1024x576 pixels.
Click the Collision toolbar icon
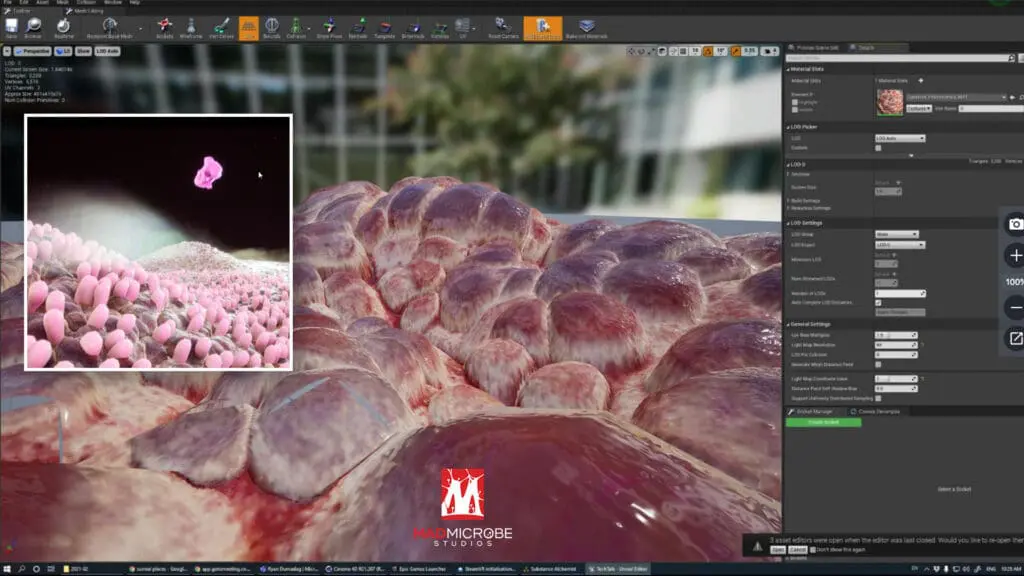295,27
